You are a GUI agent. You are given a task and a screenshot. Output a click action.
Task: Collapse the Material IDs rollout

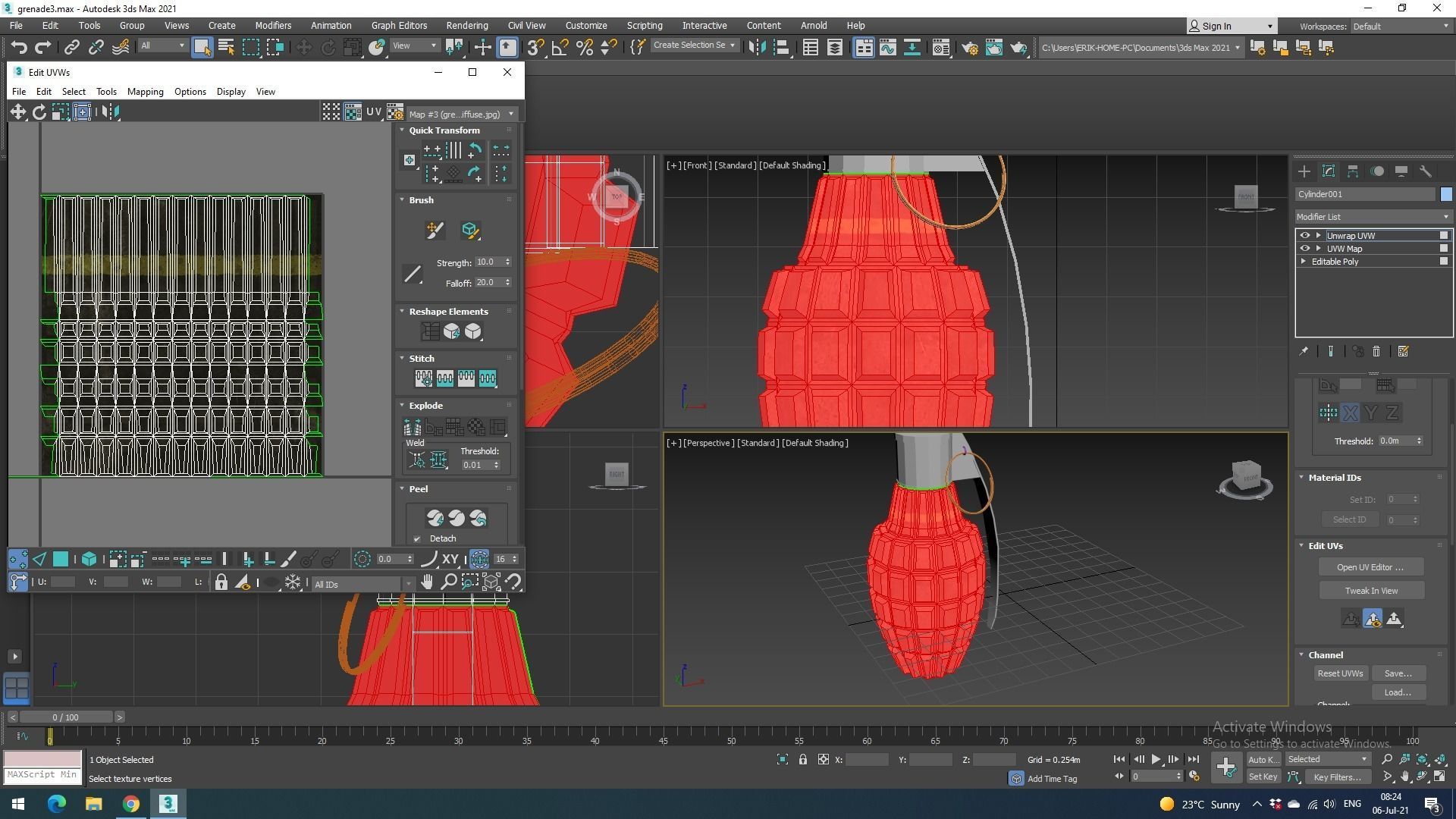pos(1302,478)
